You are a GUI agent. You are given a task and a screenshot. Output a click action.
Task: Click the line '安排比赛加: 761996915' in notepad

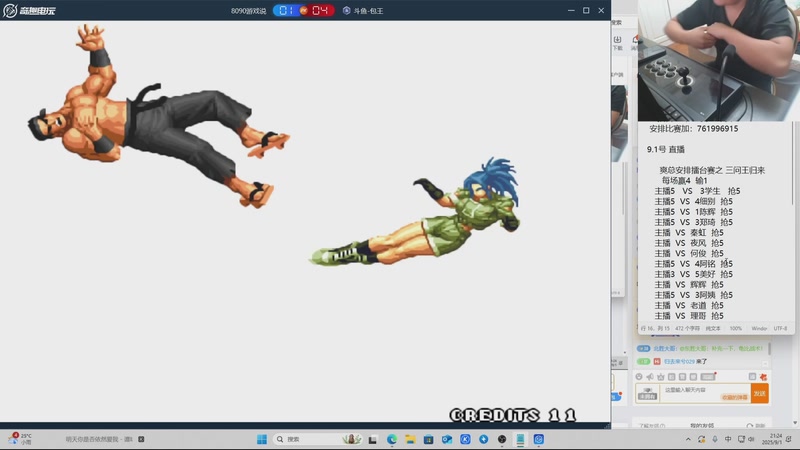[693, 129]
